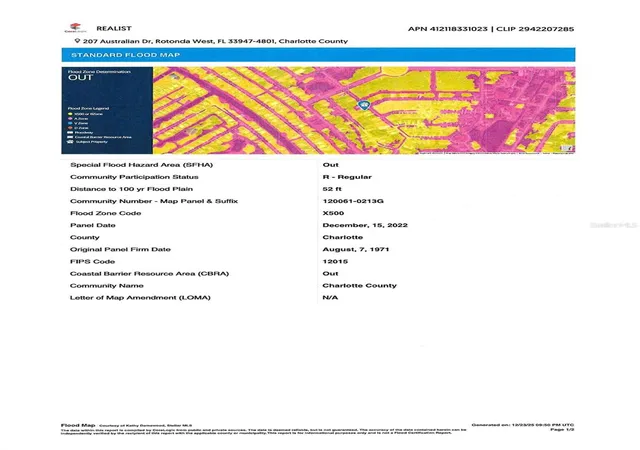The height and width of the screenshot is (450, 640).
Task: Click the 'December, 15, 2022' value
Action: [x=365, y=225]
